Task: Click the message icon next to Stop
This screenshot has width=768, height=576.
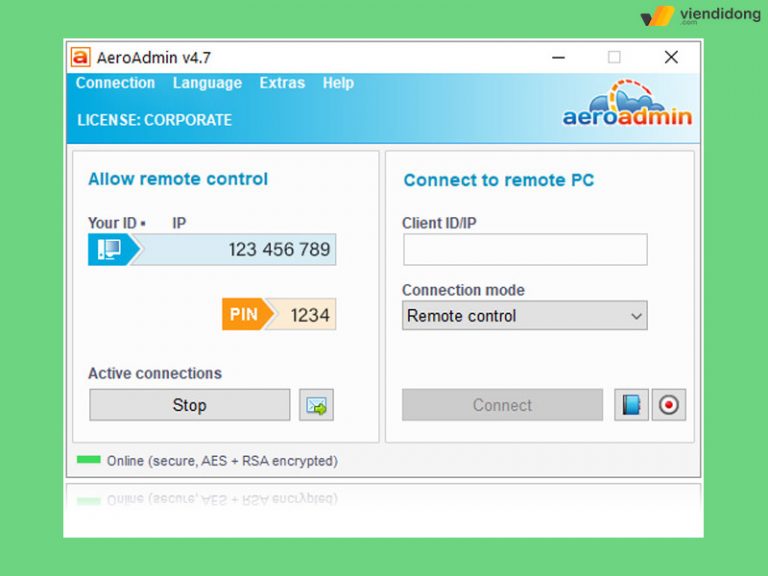Action: pos(316,405)
